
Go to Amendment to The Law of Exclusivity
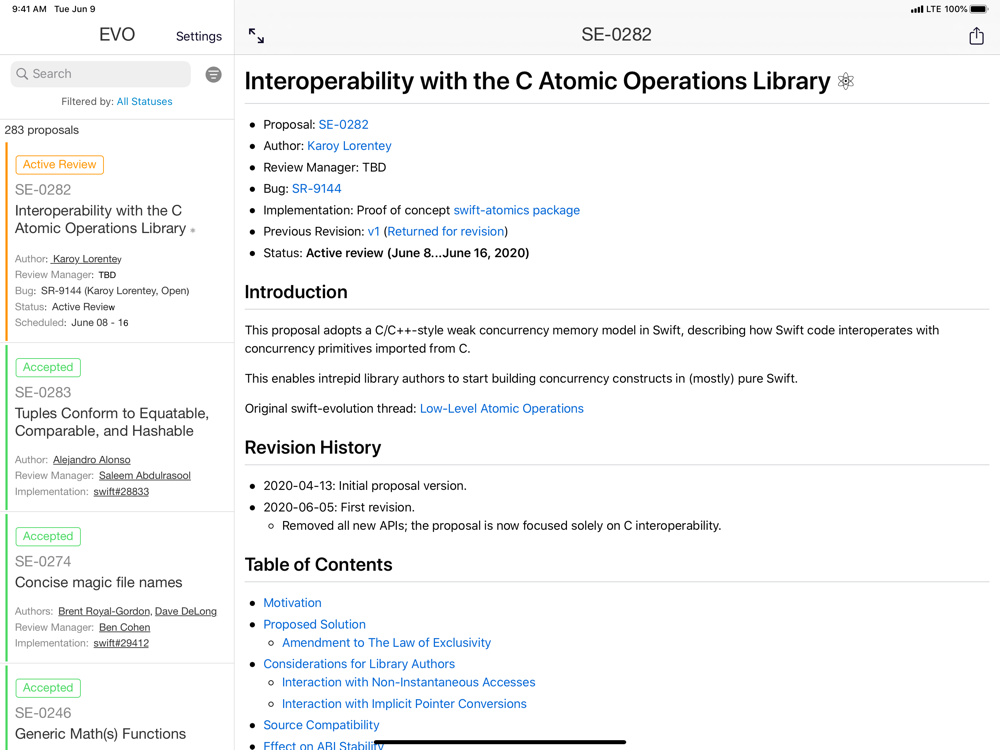(x=386, y=643)
